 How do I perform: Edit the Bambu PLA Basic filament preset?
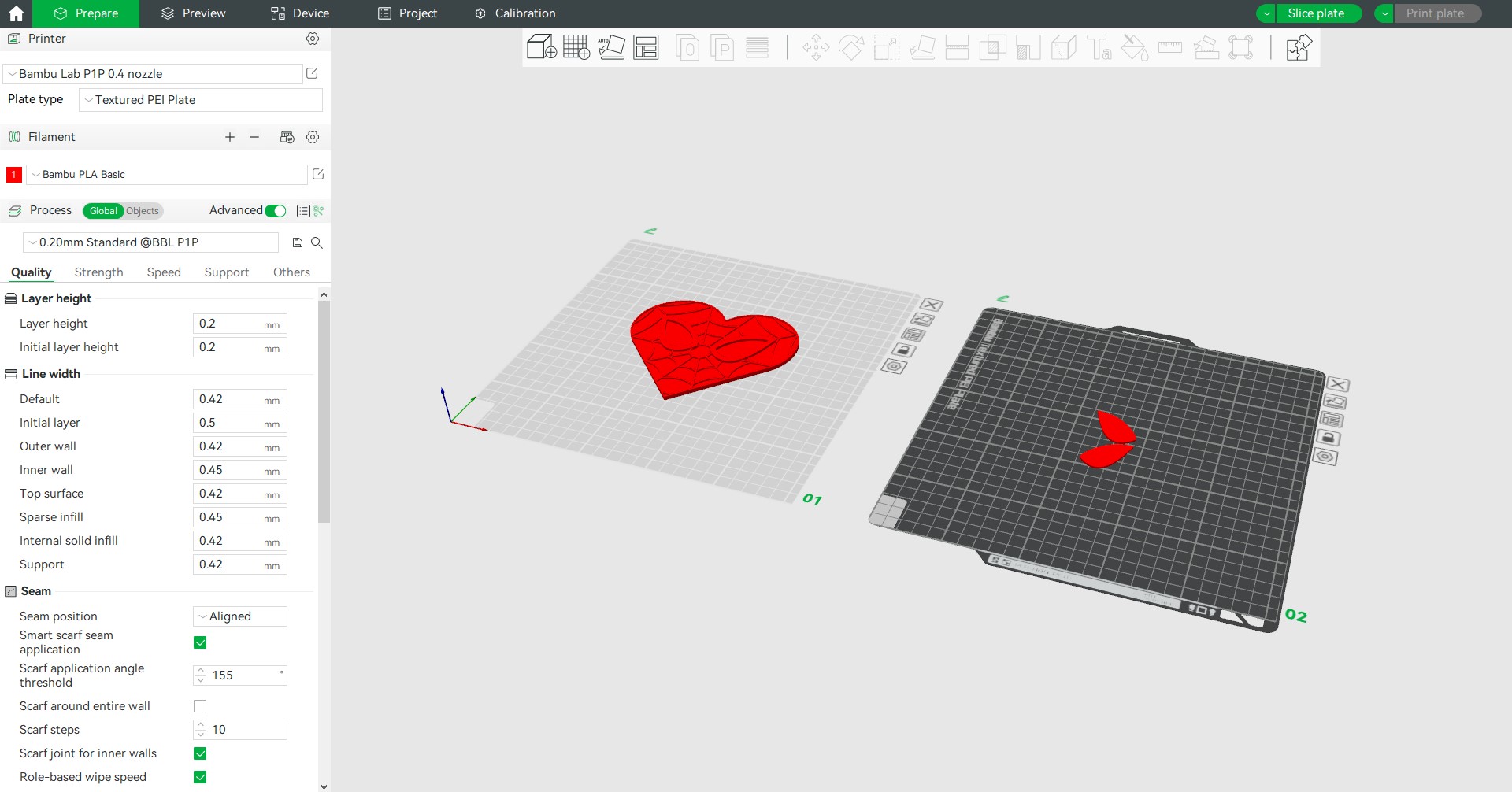coord(318,174)
